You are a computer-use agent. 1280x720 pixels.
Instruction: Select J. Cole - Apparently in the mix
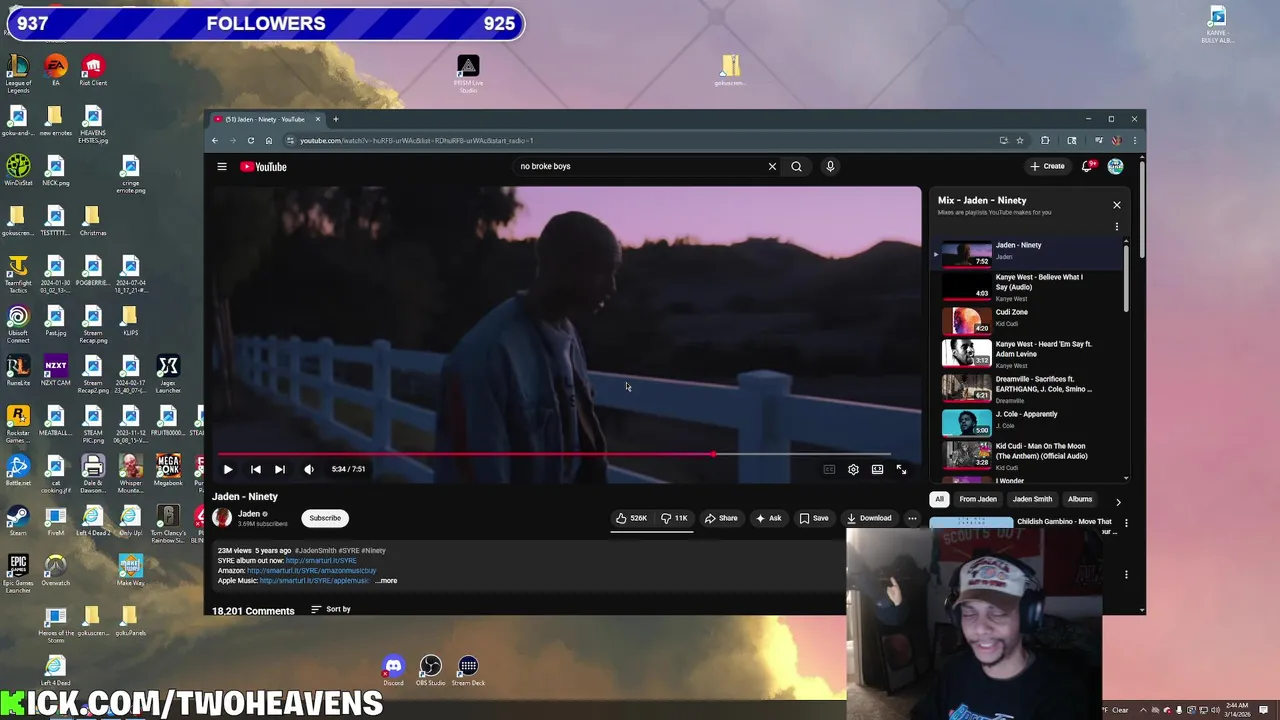pos(1030,421)
